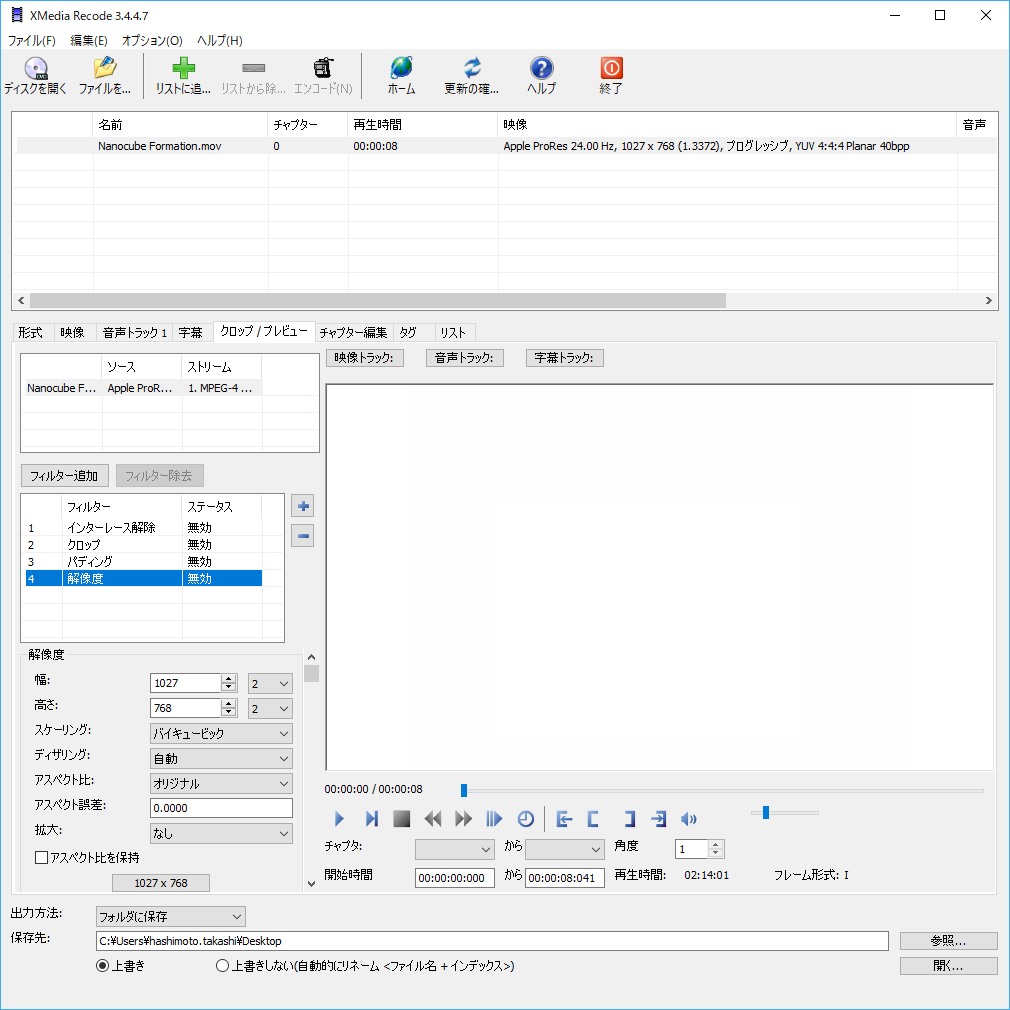This screenshot has height=1010, width=1010.
Task: Click the red Exit (終了) icon
Action: (611, 68)
